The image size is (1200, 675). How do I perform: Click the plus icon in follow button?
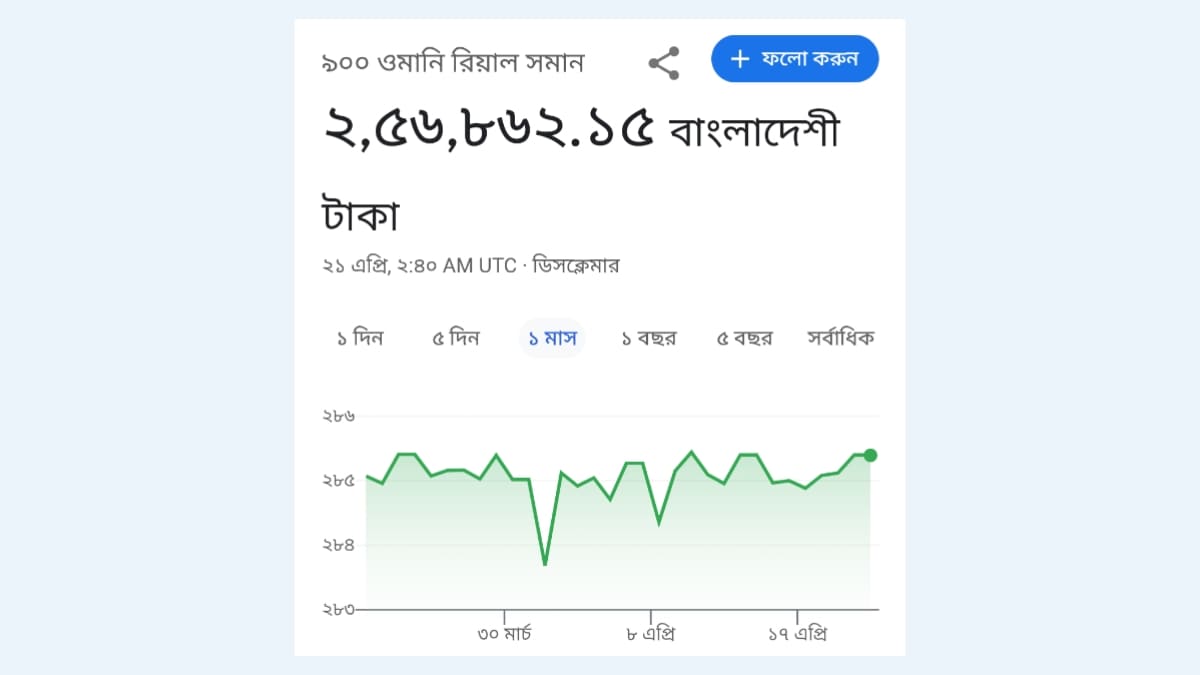click(739, 59)
